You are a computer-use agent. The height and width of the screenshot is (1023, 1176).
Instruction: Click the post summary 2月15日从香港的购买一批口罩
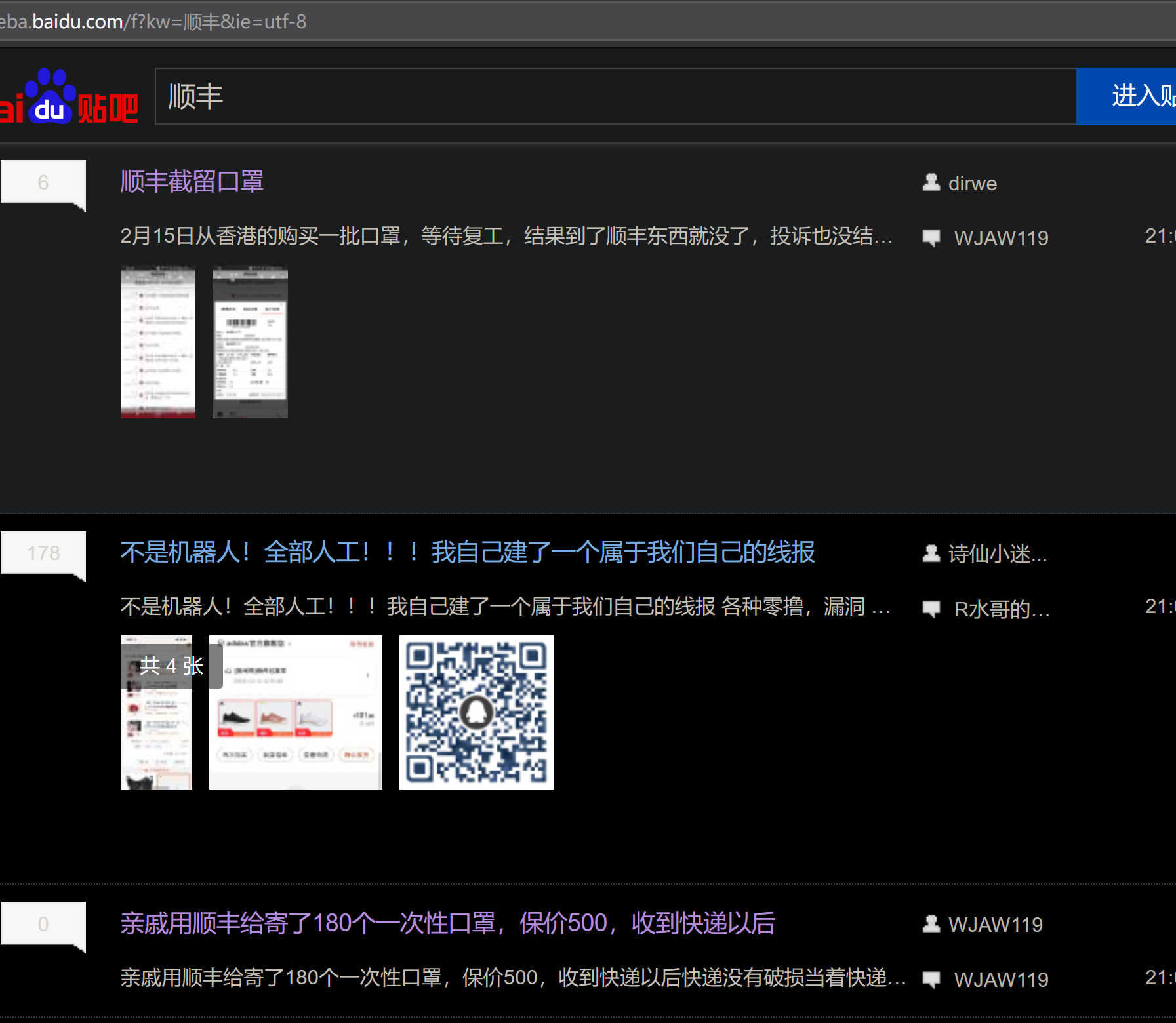(x=506, y=236)
